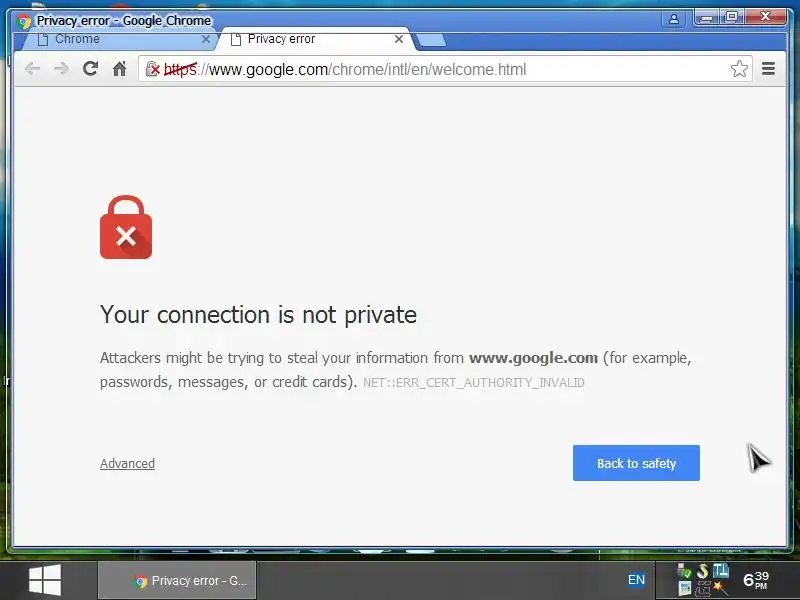Switch to the Chrome tab
Viewport: 800px width, 600px height.
coord(116,39)
